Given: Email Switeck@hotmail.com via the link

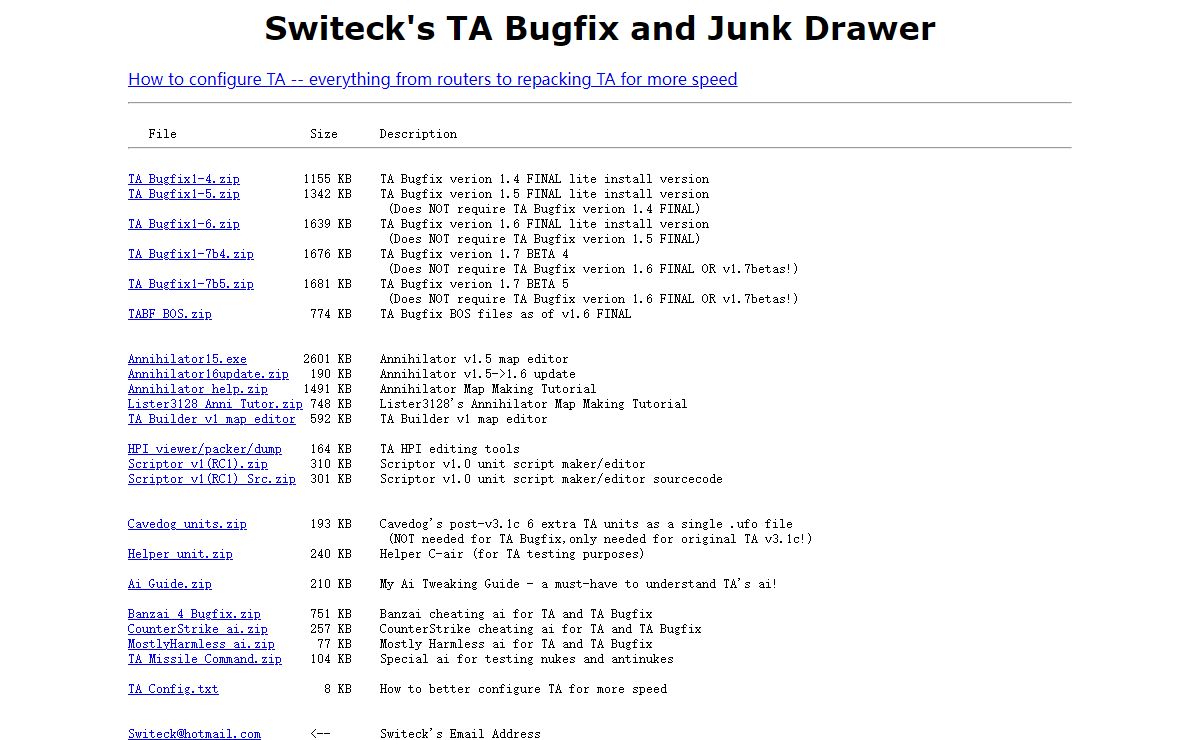Looking at the screenshot, I should (194, 734).
